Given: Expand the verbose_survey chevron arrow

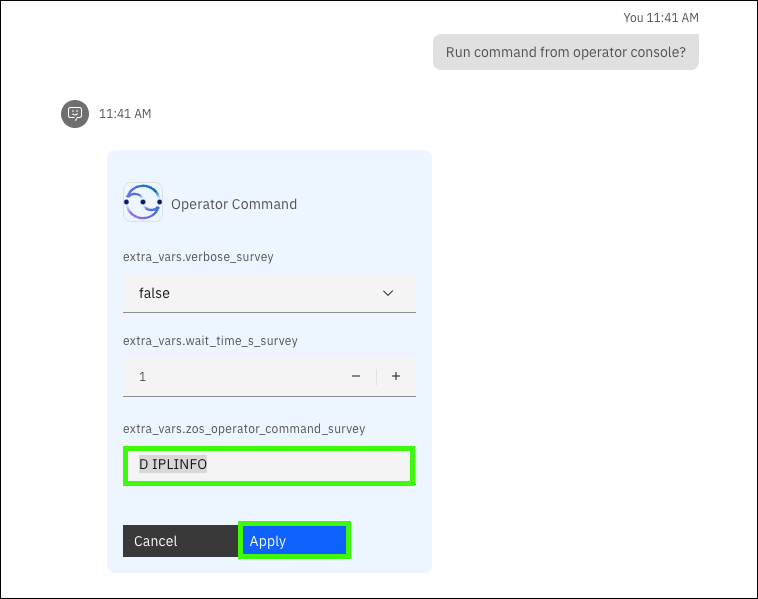Looking at the screenshot, I should [x=389, y=293].
